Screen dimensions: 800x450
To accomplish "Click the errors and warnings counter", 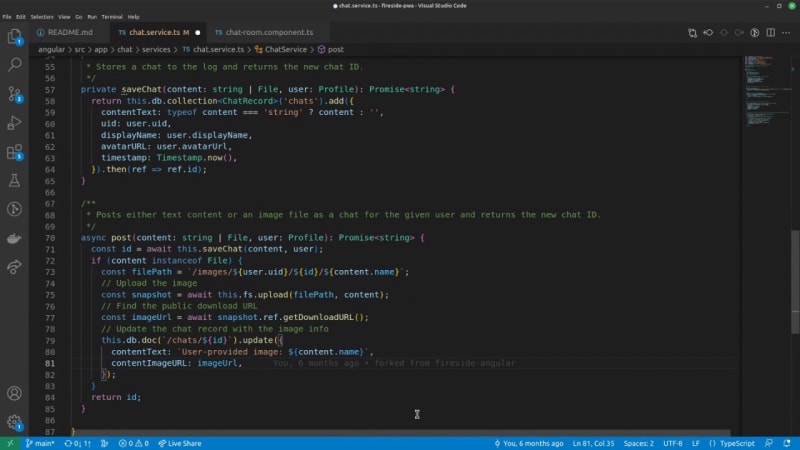I will [134, 443].
